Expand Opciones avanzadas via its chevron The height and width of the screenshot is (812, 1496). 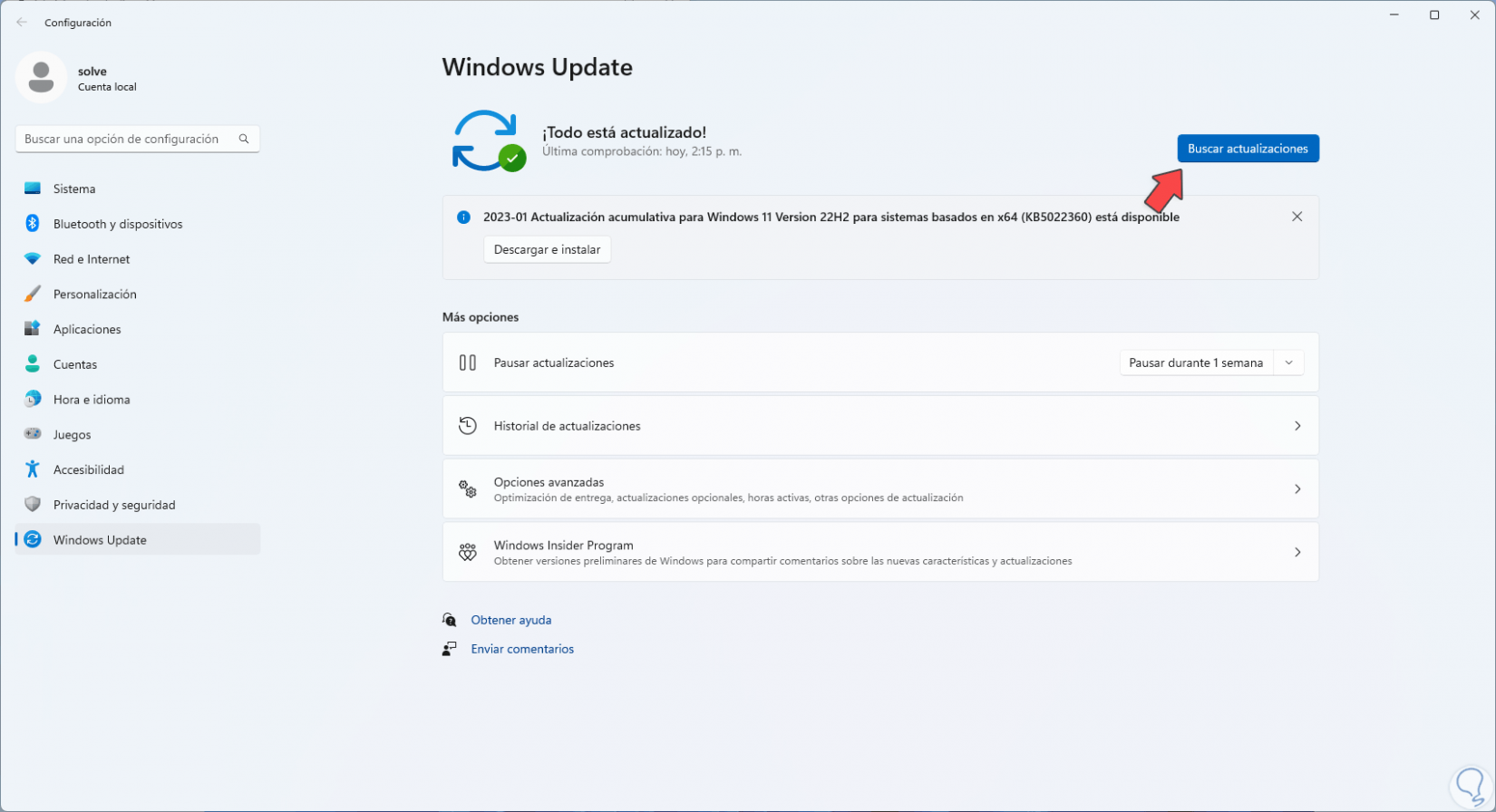(x=1297, y=489)
